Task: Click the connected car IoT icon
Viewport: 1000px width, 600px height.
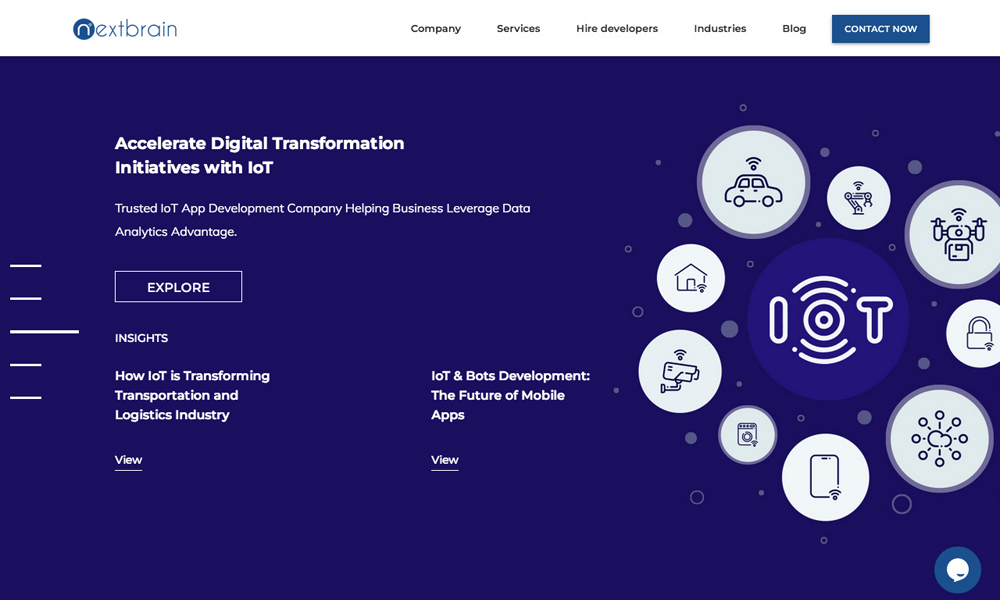Action: [753, 182]
